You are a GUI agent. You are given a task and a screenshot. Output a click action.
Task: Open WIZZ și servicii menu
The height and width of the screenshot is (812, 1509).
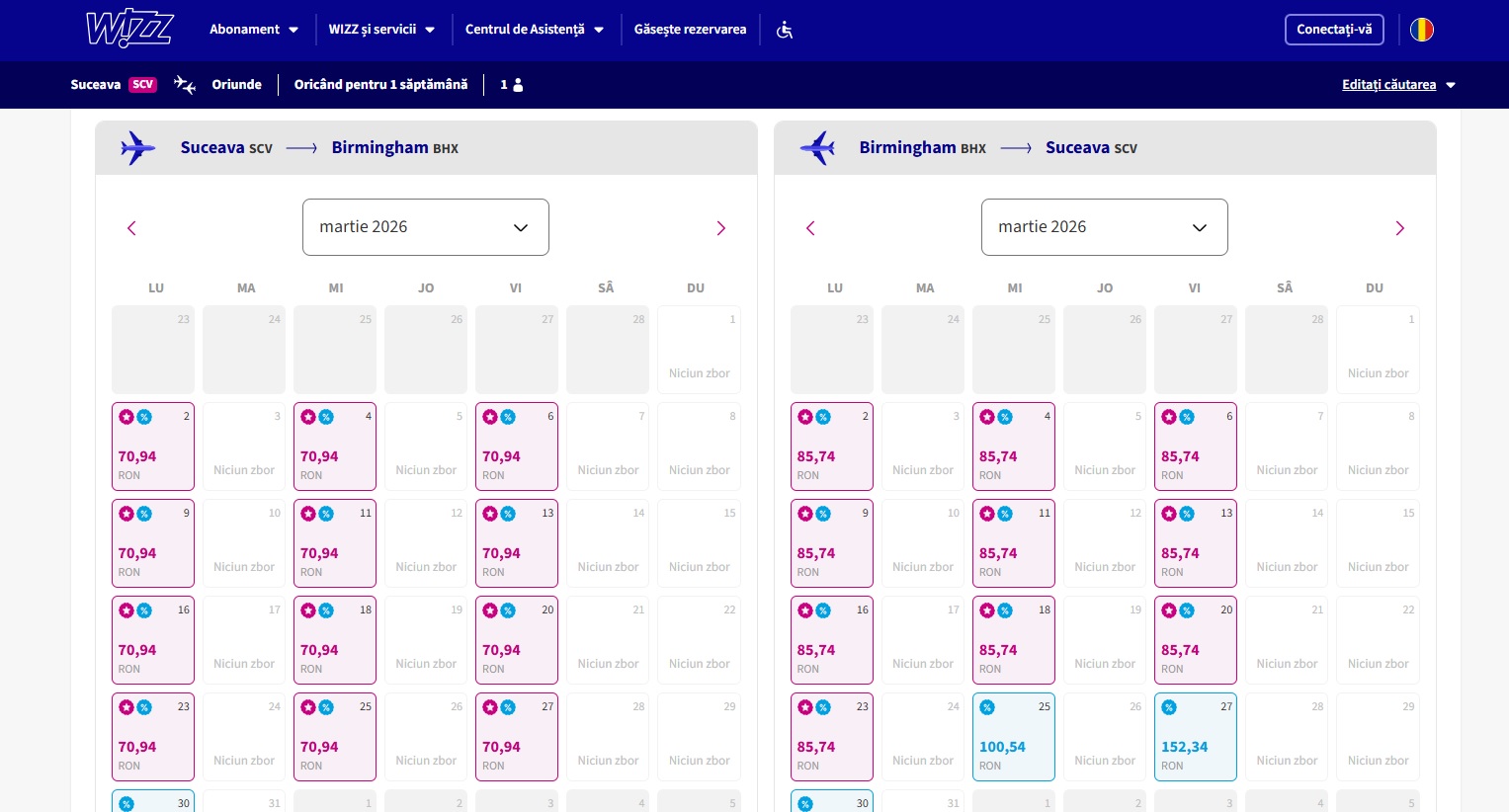[x=381, y=30]
